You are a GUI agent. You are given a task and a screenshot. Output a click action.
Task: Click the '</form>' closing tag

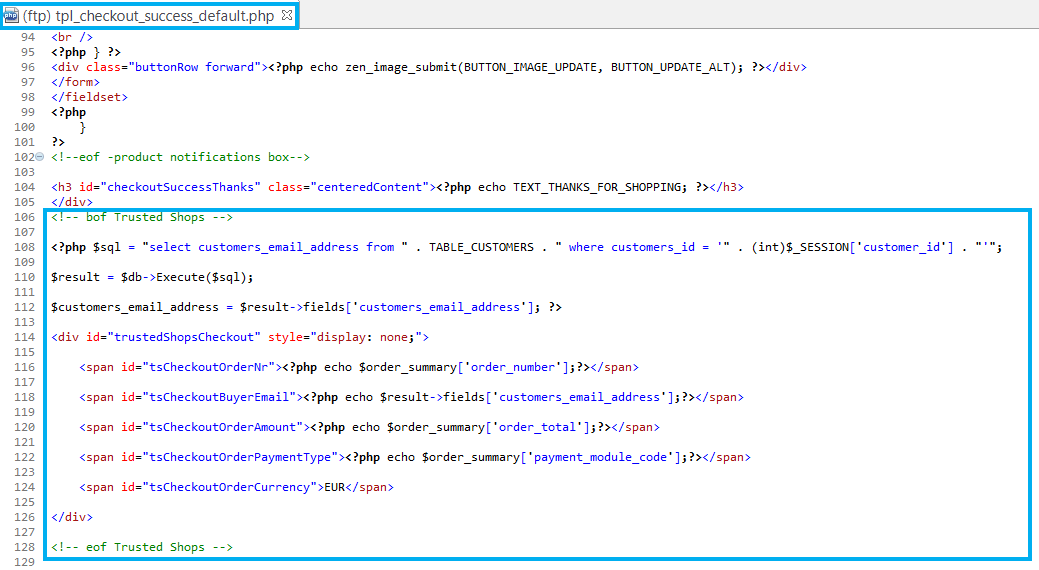pyautogui.click(x=76, y=82)
